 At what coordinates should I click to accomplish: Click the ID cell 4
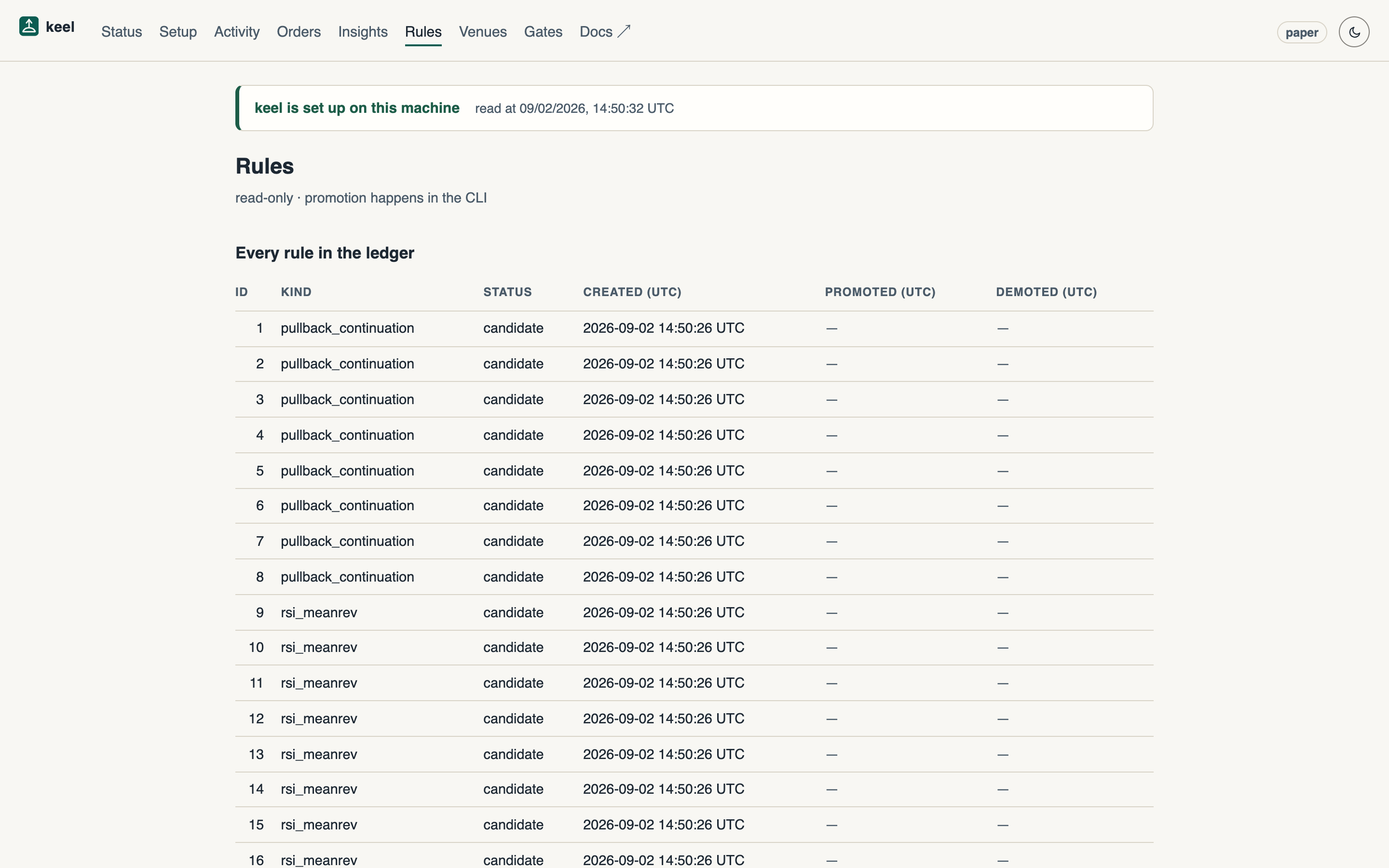260,435
